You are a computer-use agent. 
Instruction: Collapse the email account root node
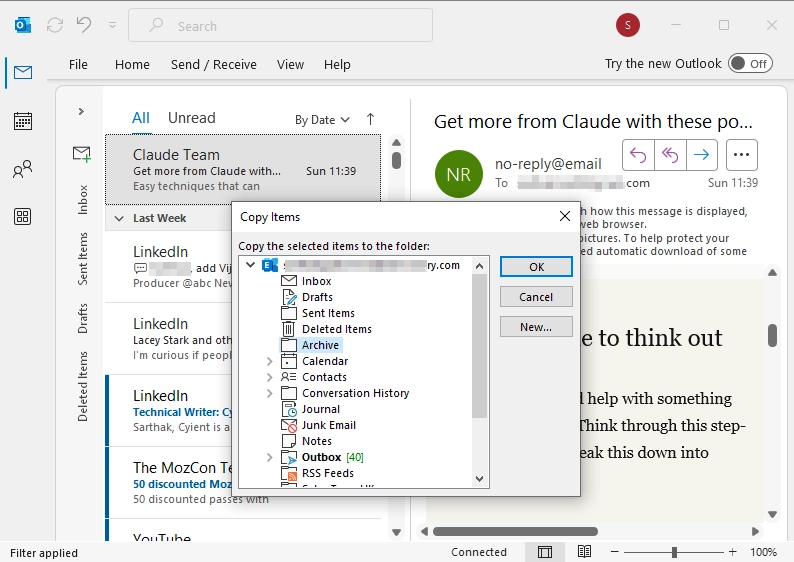(250, 265)
